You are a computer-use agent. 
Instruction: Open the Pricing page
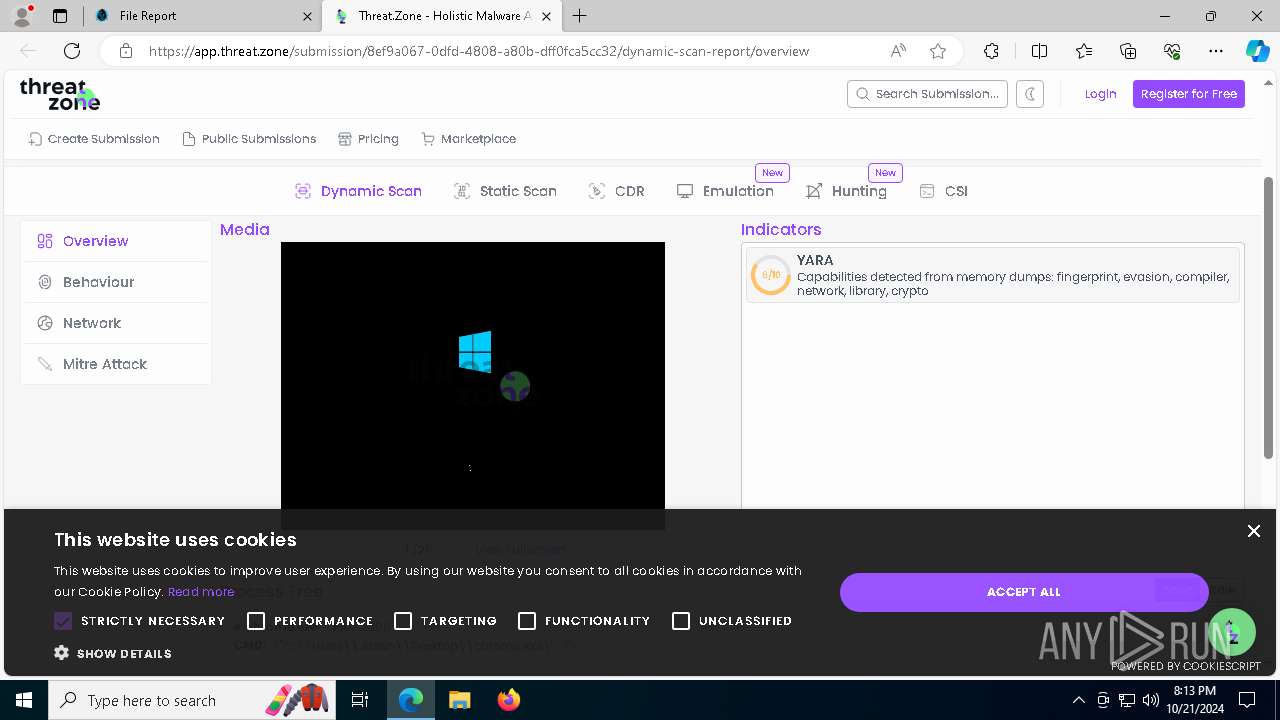(368, 139)
